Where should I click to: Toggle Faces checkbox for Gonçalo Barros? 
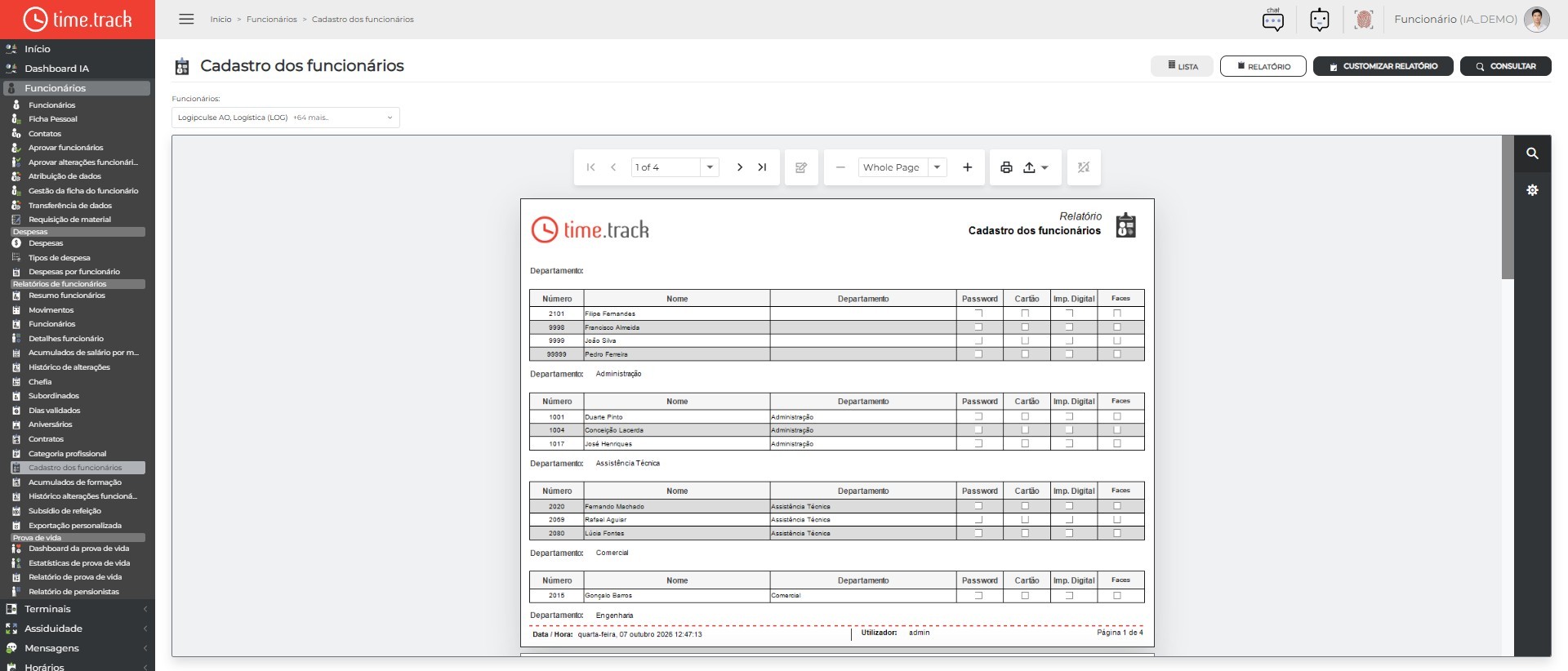pyautogui.click(x=1117, y=595)
